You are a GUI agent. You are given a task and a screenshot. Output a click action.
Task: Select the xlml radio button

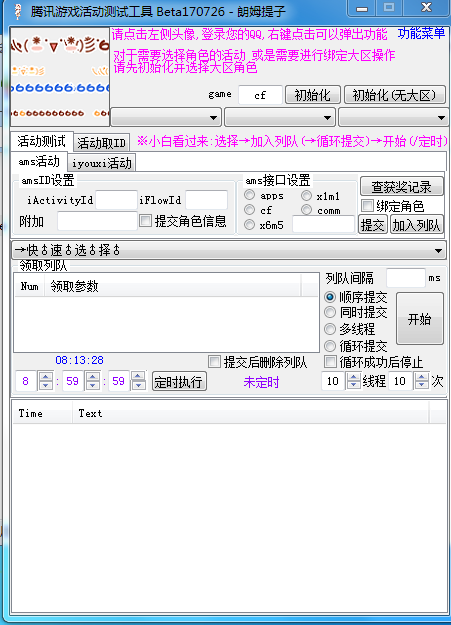click(x=306, y=196)
